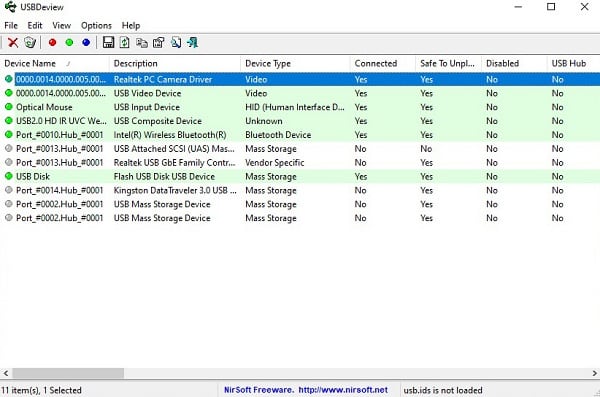Image resolution: width=600 pixels, height=397 pixels.
Task: Click the red X Uninstall Selected Devices icon
Action: pos(13,42)
